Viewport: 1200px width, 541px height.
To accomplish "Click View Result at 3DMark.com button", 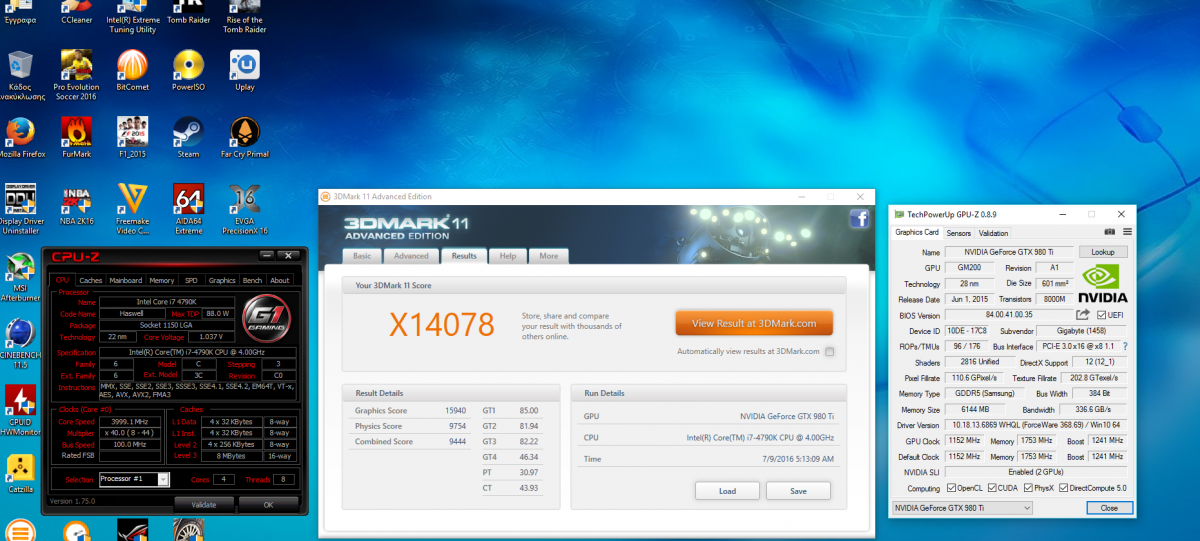I will [x=754, y=323].
